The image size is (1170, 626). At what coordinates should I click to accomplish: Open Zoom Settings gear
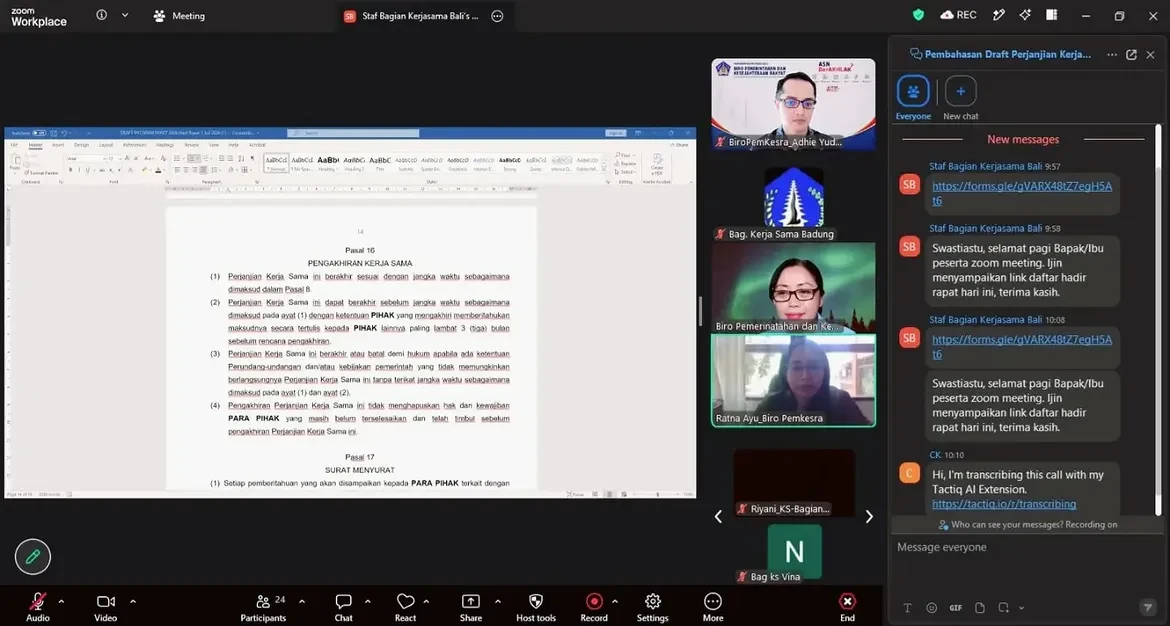tap(653, 607)
